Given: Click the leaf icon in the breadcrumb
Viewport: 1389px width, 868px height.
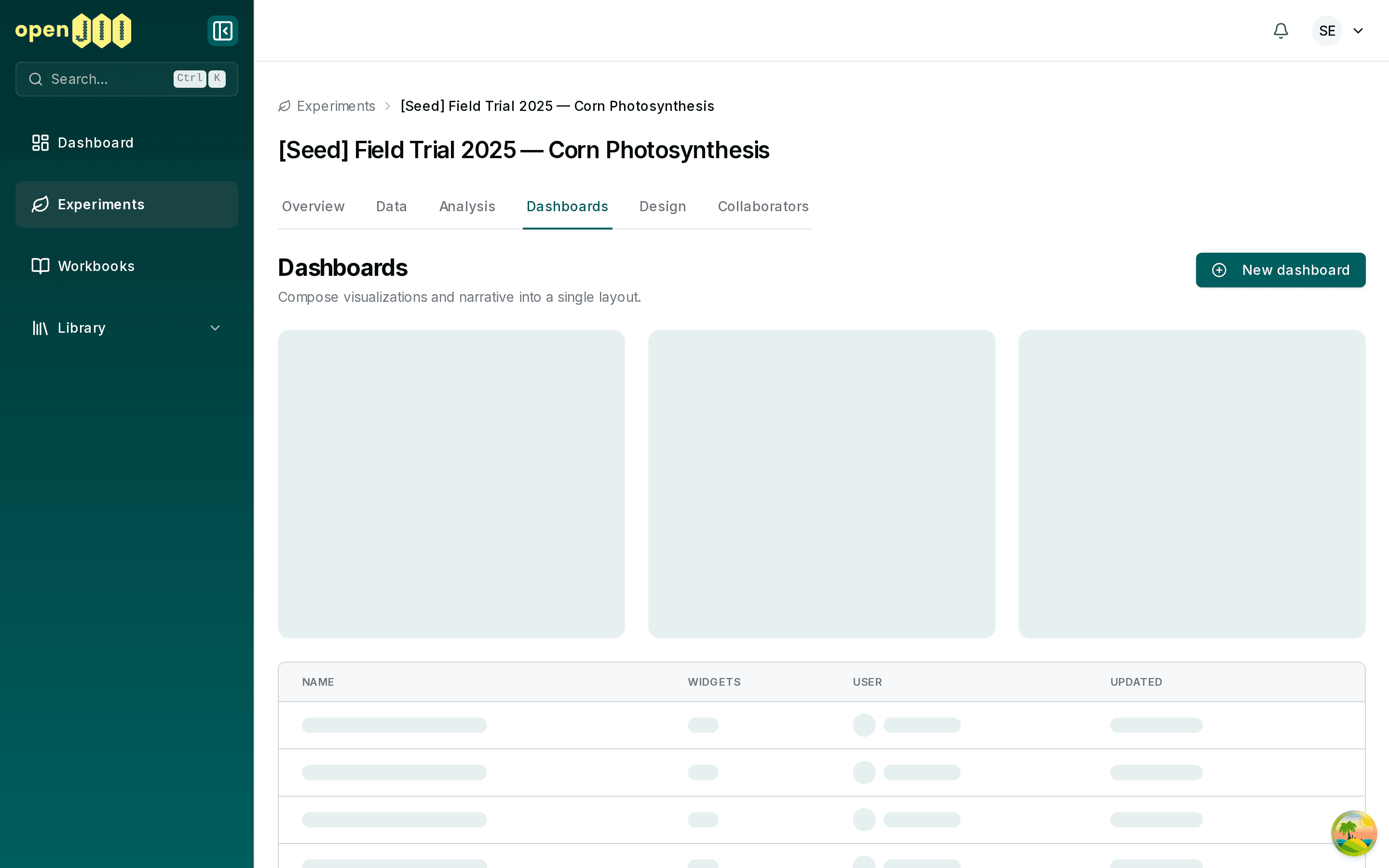Looking at the screenshot, I should coord(285,106).
